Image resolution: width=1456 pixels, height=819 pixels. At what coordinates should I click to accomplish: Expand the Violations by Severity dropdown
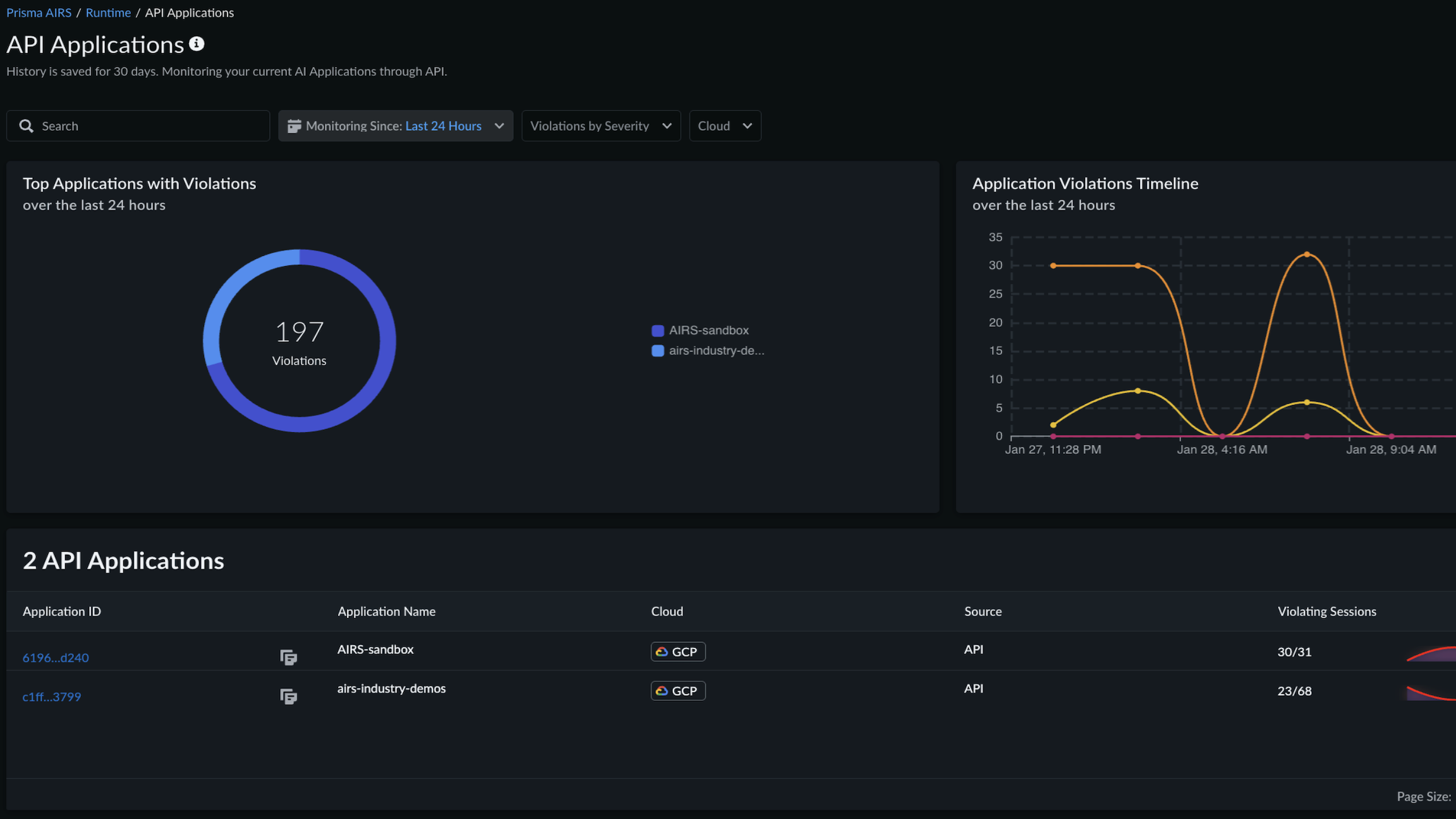tap(600, 126)
